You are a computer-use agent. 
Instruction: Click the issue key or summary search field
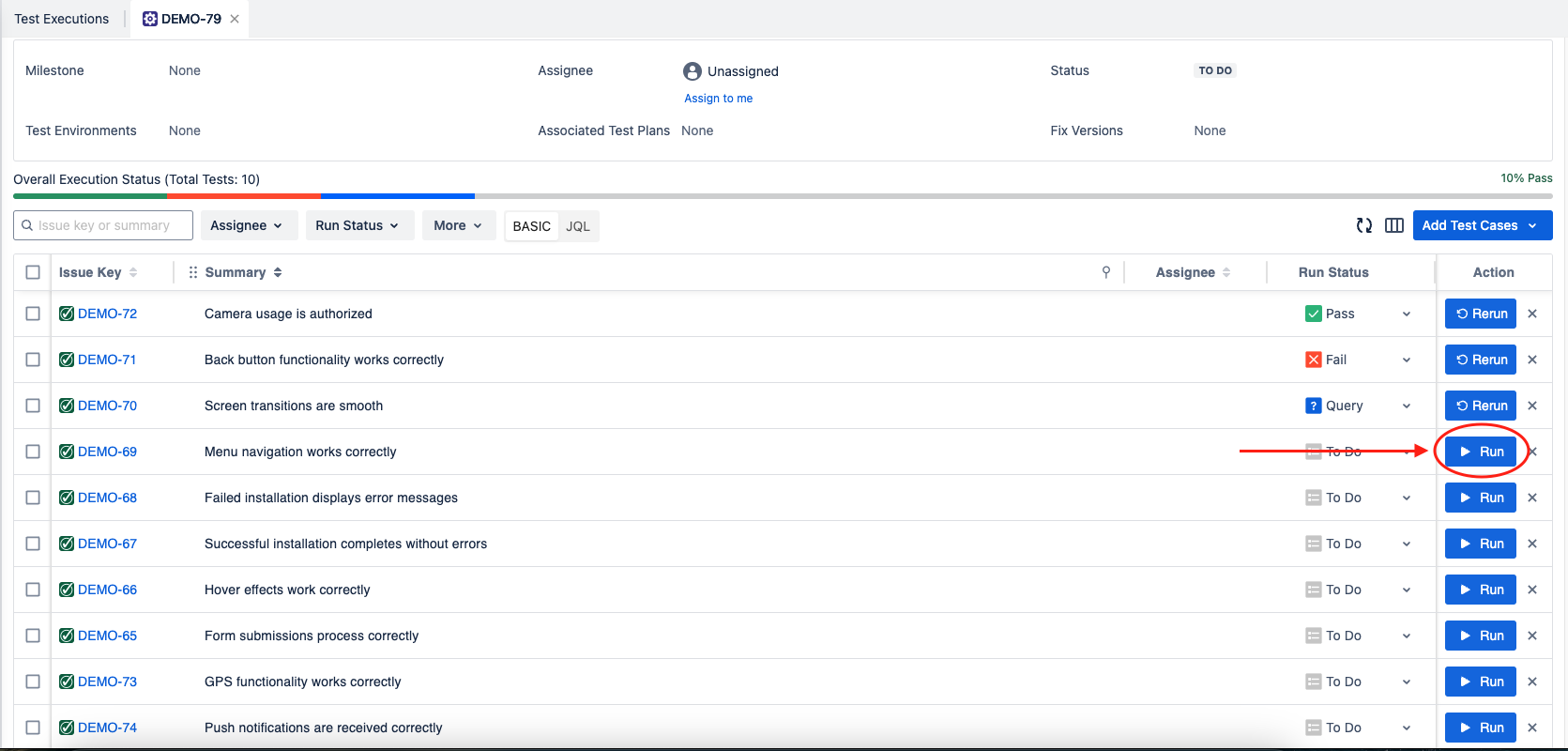[x=103, y=225]
